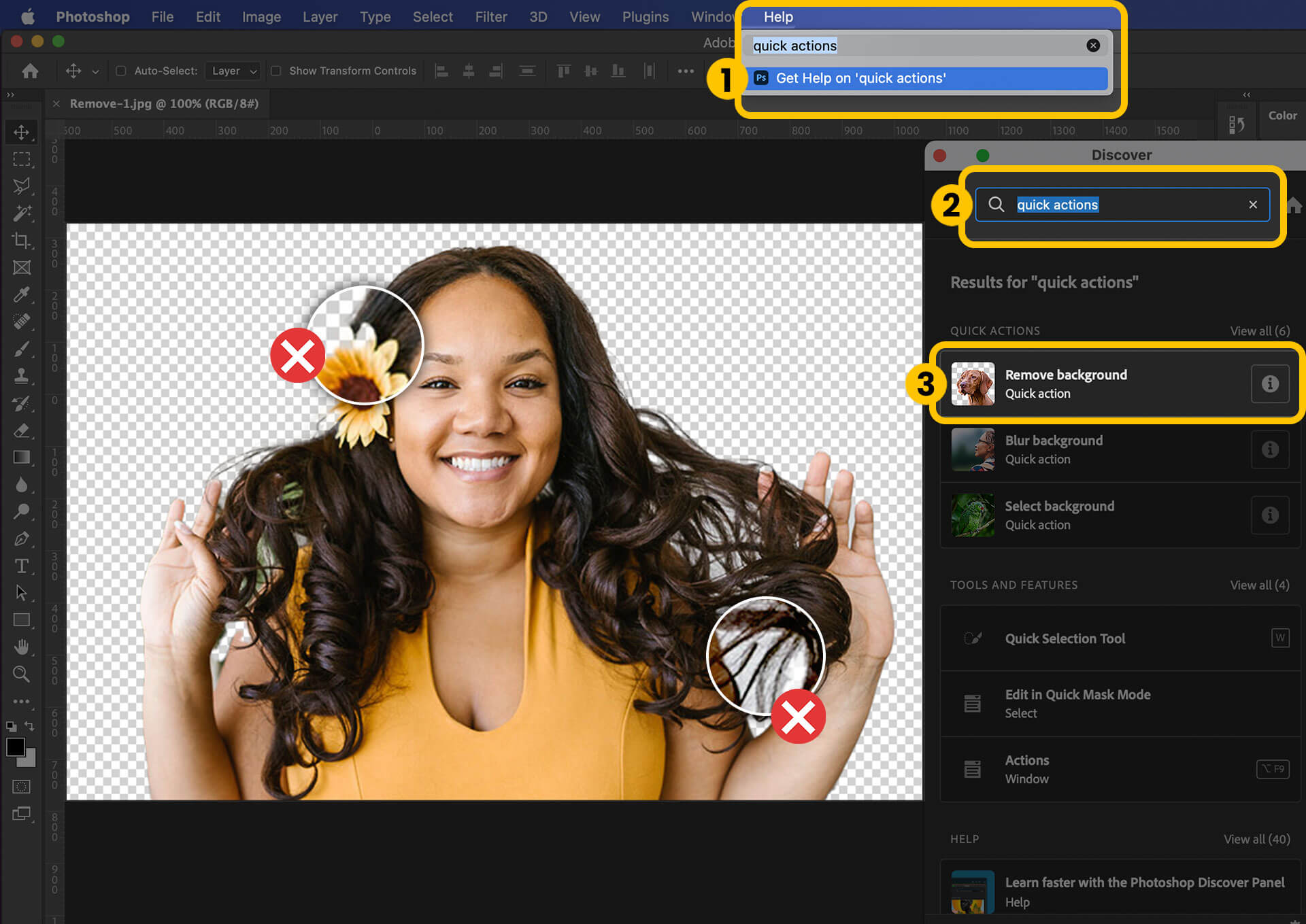Open the Layer dropdown menu
Viewport: 1306px width, 924px height.
[318, 14]
